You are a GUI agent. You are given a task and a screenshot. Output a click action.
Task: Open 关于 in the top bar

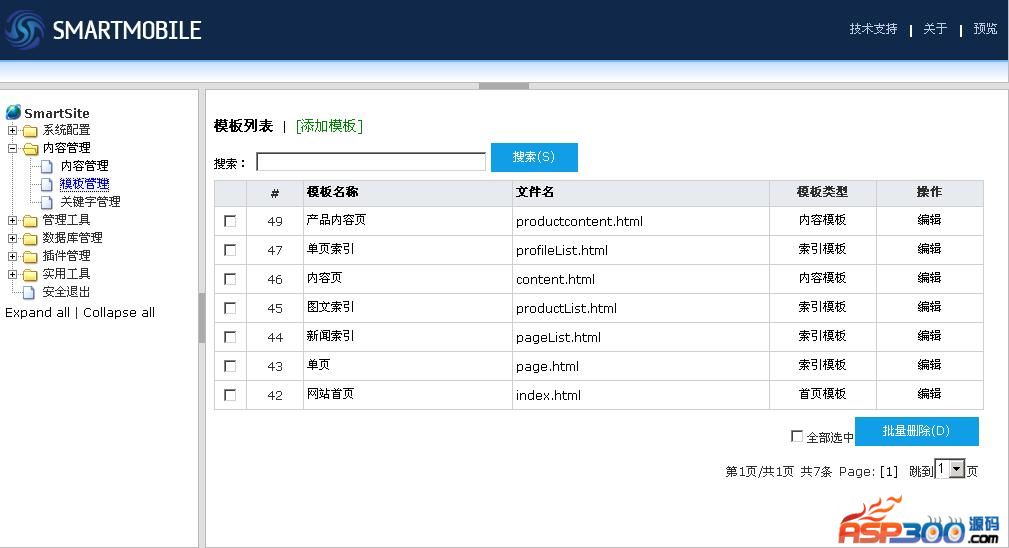(935, 29)
